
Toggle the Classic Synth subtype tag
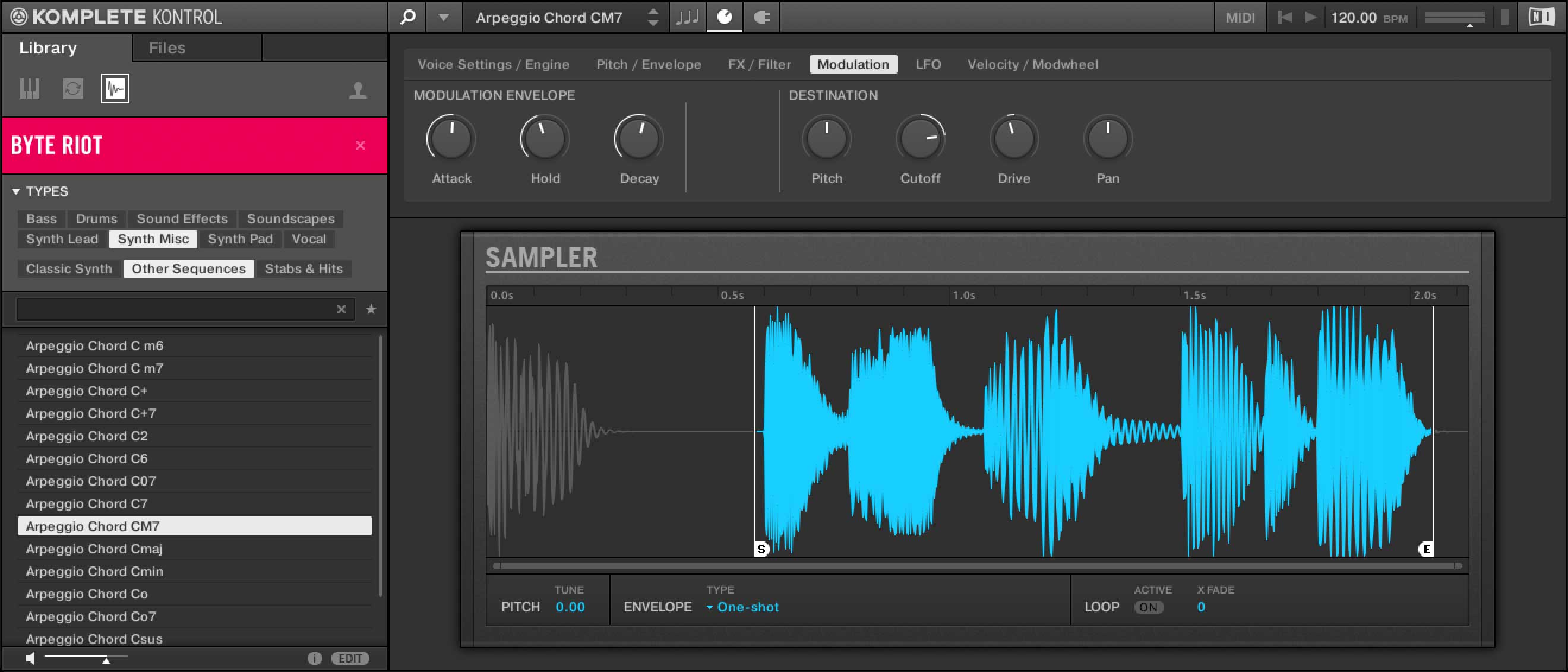(69, 269)
